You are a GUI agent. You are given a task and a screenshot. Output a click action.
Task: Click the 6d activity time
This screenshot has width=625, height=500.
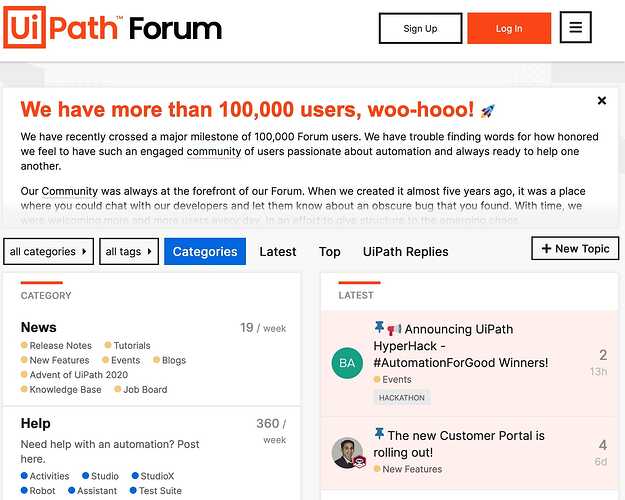tap(601, 462)
